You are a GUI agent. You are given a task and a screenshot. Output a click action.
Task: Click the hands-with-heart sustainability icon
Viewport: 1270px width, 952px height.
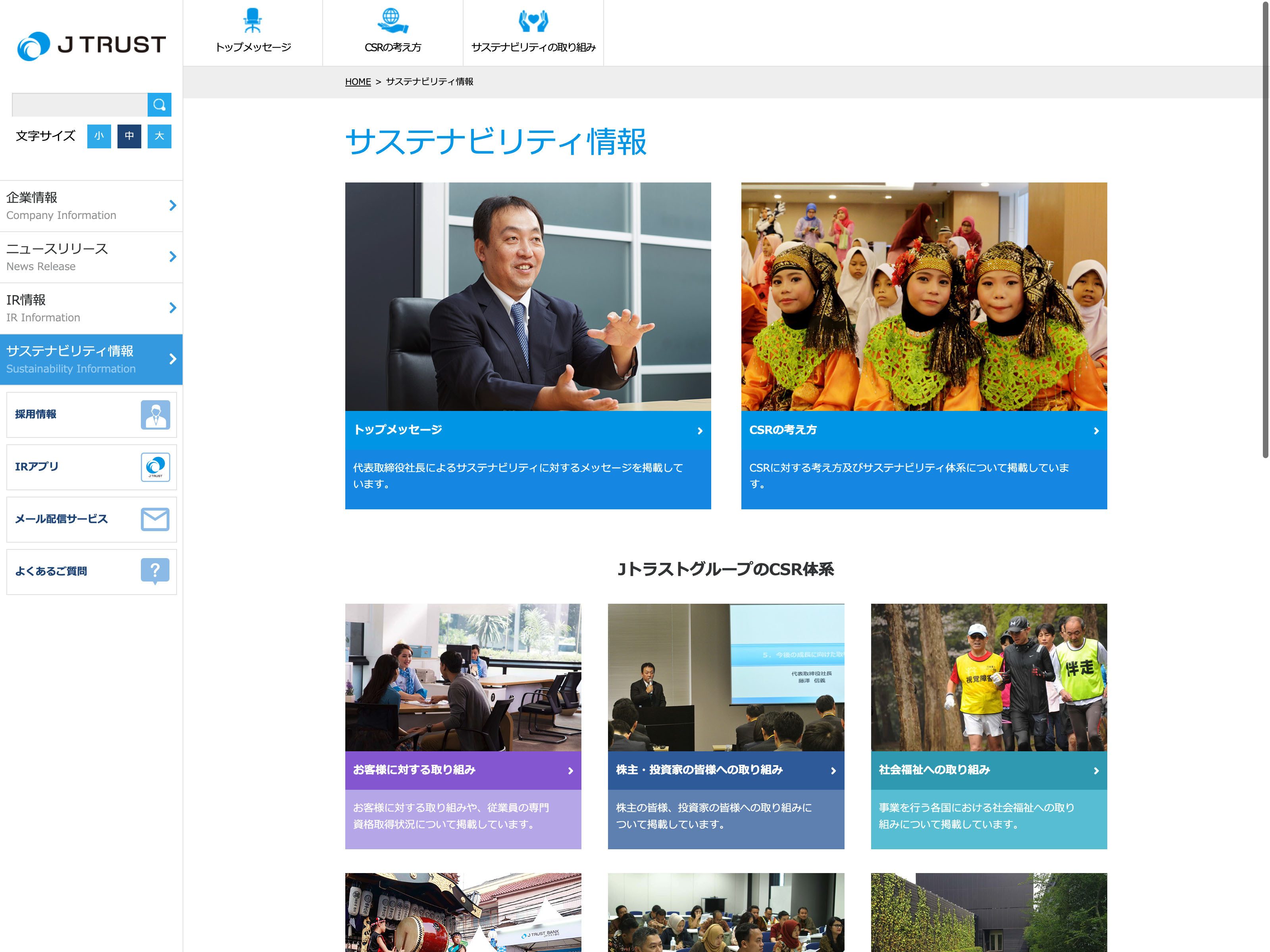pos(533,21)
